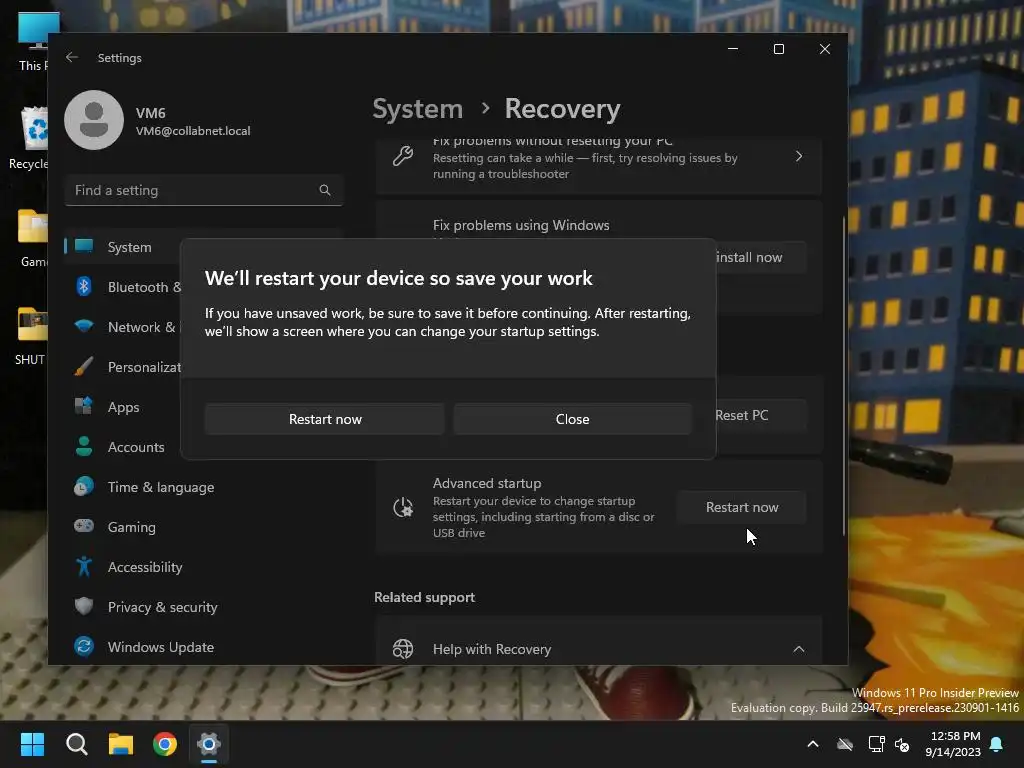Collapse the Help with Recovery section
Image resolution: width=1024 pixels, height=768 pixels.
click(x=799, y=649)
